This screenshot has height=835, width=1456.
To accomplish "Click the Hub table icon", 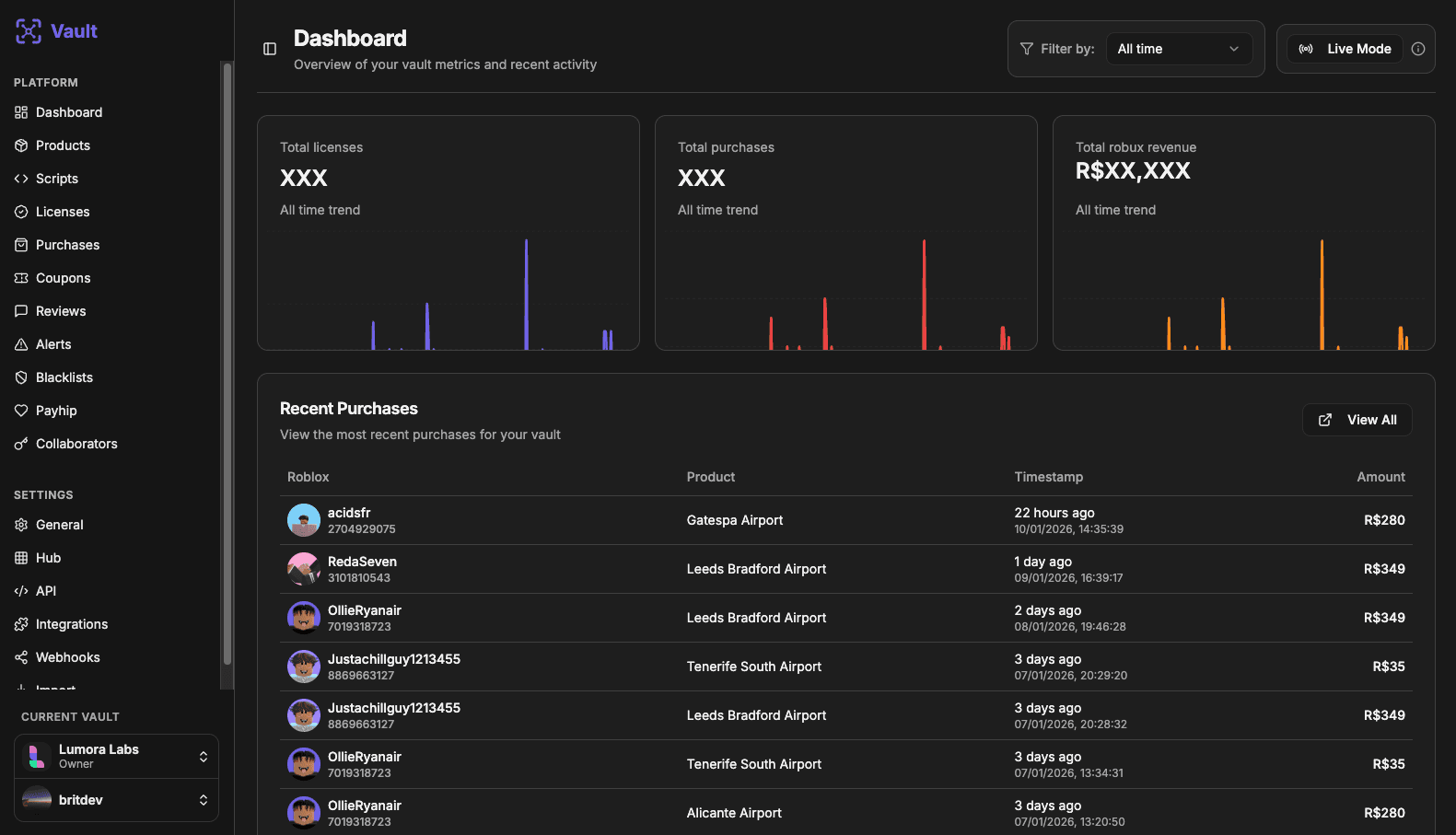I will pos(21,558).
